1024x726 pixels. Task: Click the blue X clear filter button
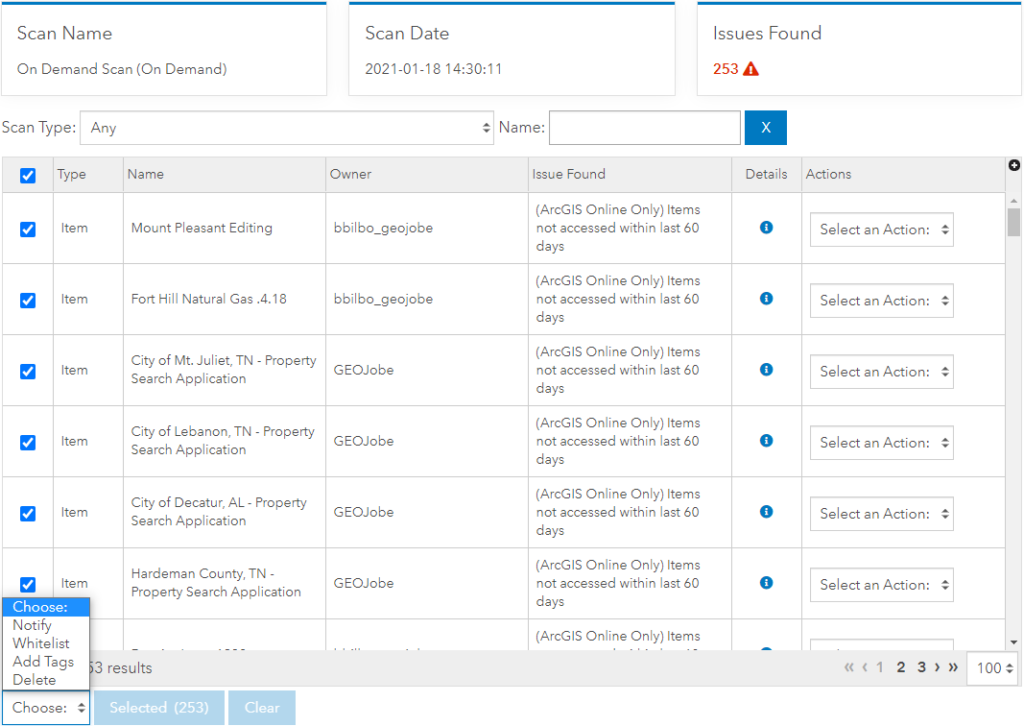pyautogui.click(x=765, y=128)
